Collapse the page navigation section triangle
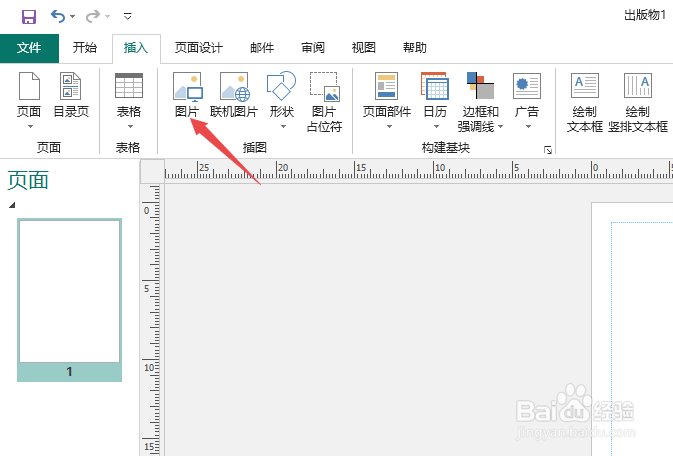 point(12,205)
